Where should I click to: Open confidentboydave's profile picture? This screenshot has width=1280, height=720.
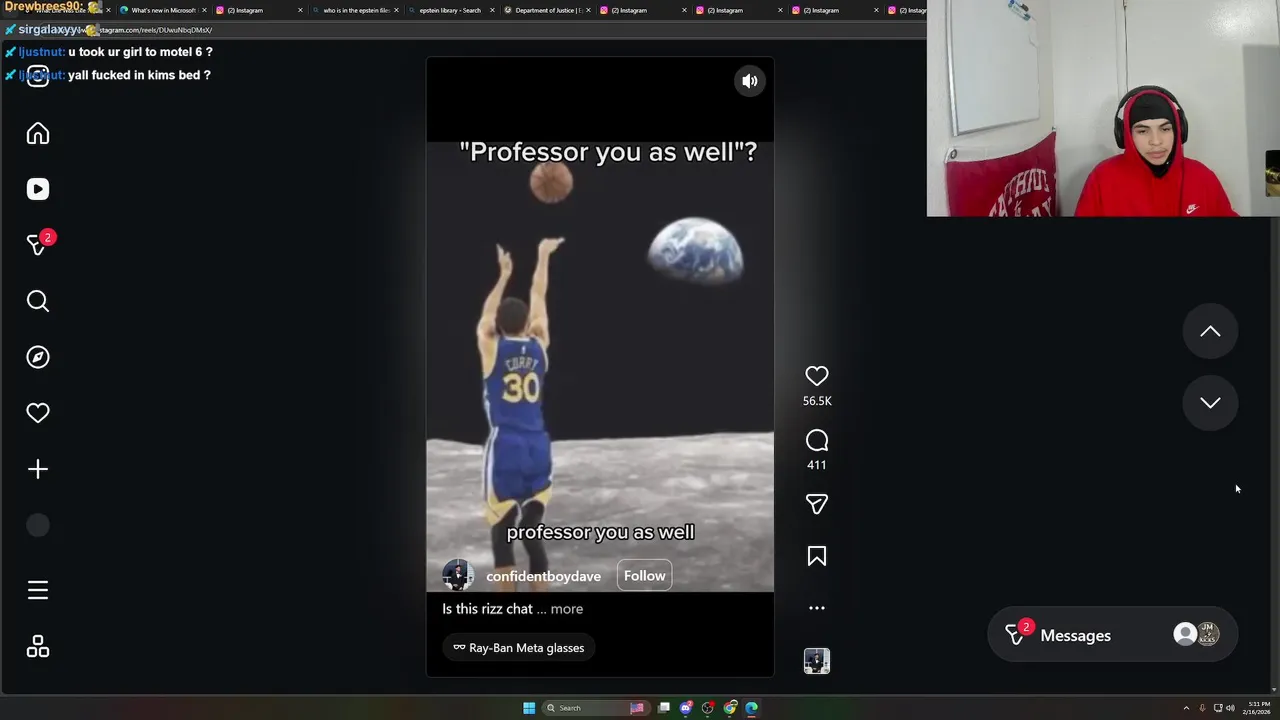click(458, 576)
